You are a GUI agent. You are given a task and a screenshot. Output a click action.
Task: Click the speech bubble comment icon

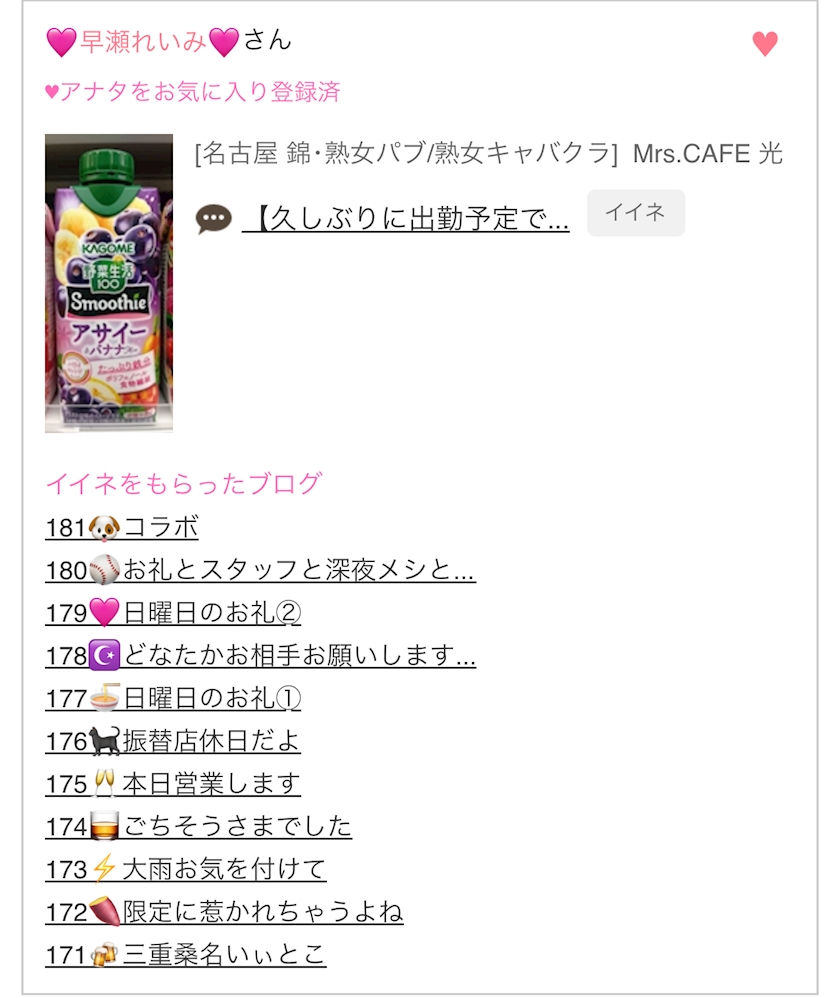tap(213, 220)
